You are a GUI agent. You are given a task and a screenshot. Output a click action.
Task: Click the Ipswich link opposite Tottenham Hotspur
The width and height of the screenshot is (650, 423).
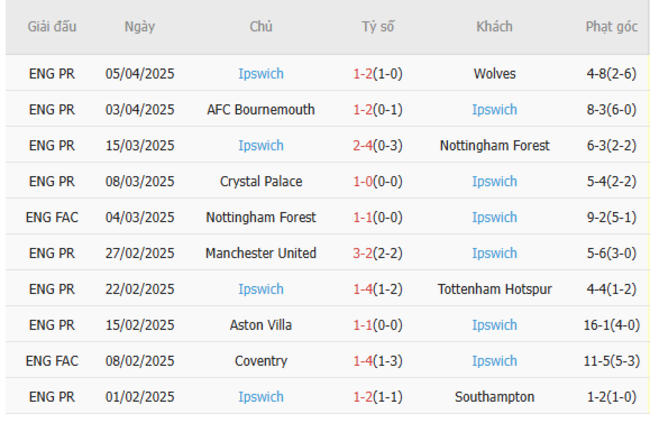point(261,289)
